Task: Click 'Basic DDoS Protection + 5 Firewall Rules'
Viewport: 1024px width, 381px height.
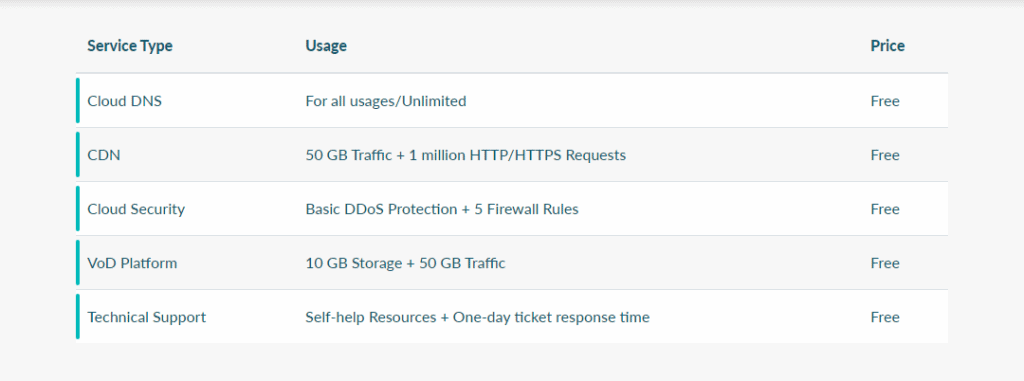Action: click(442, 209)
